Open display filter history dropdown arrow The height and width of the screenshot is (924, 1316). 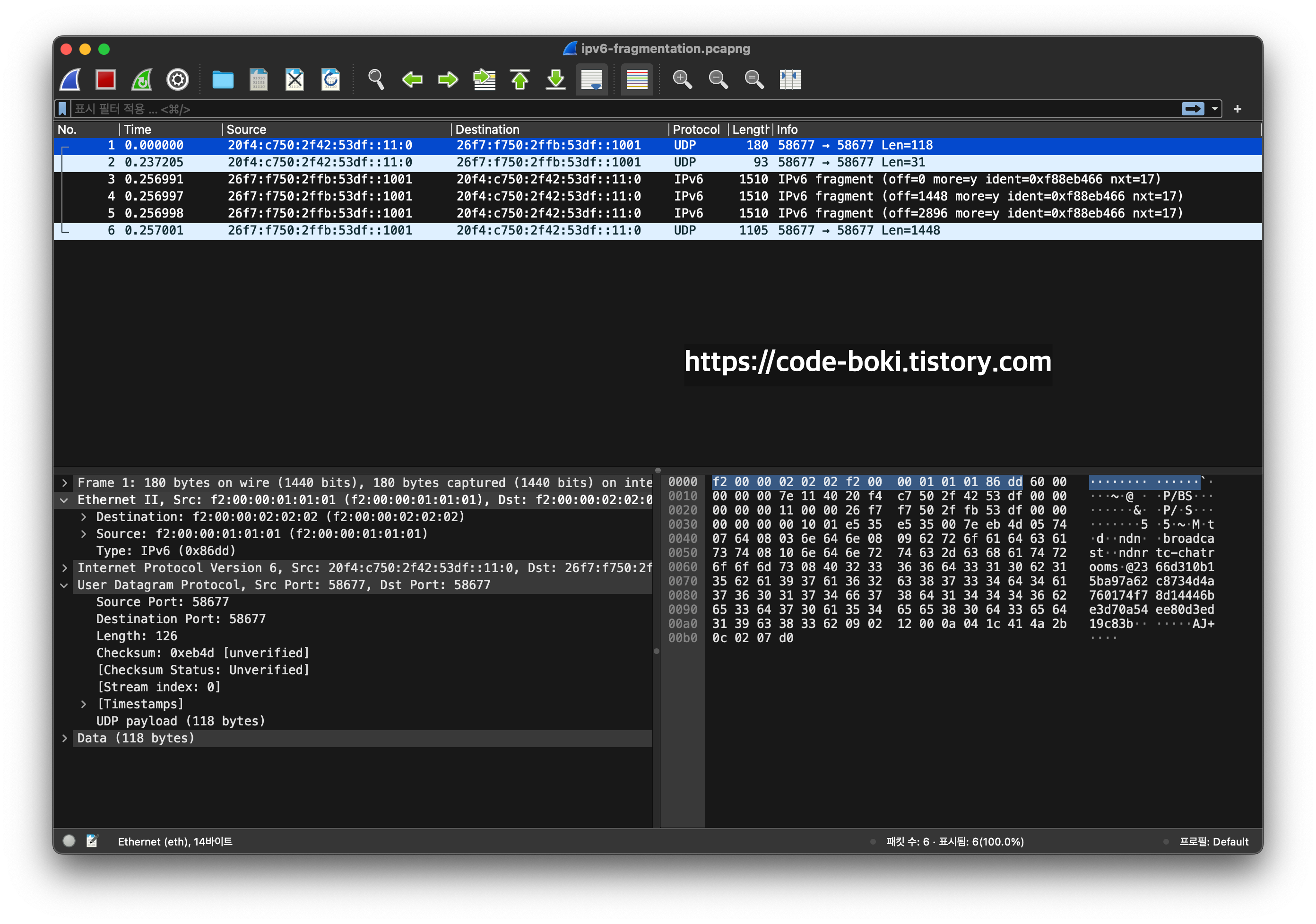[1214, 109]
